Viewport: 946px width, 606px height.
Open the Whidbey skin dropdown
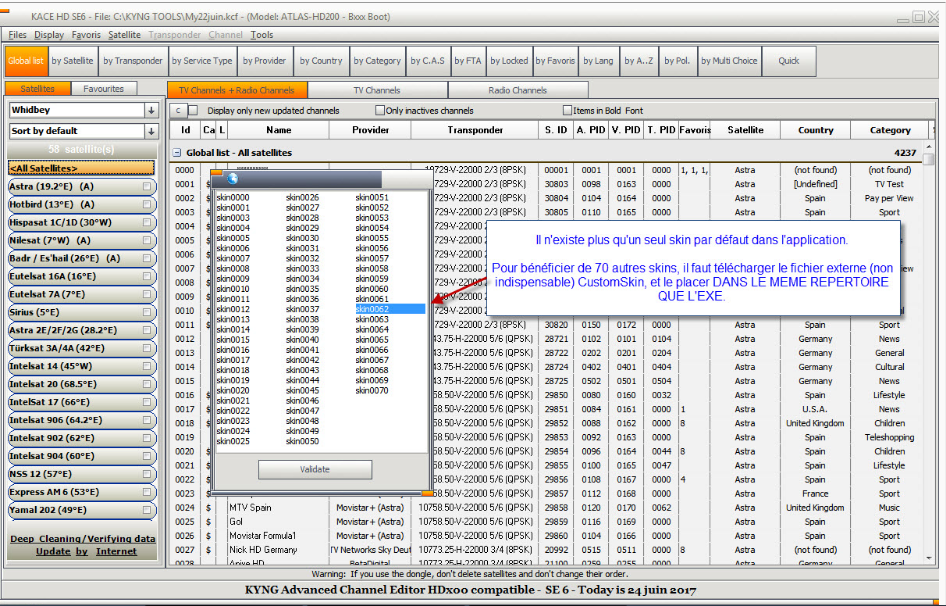(x=151, y=110)
